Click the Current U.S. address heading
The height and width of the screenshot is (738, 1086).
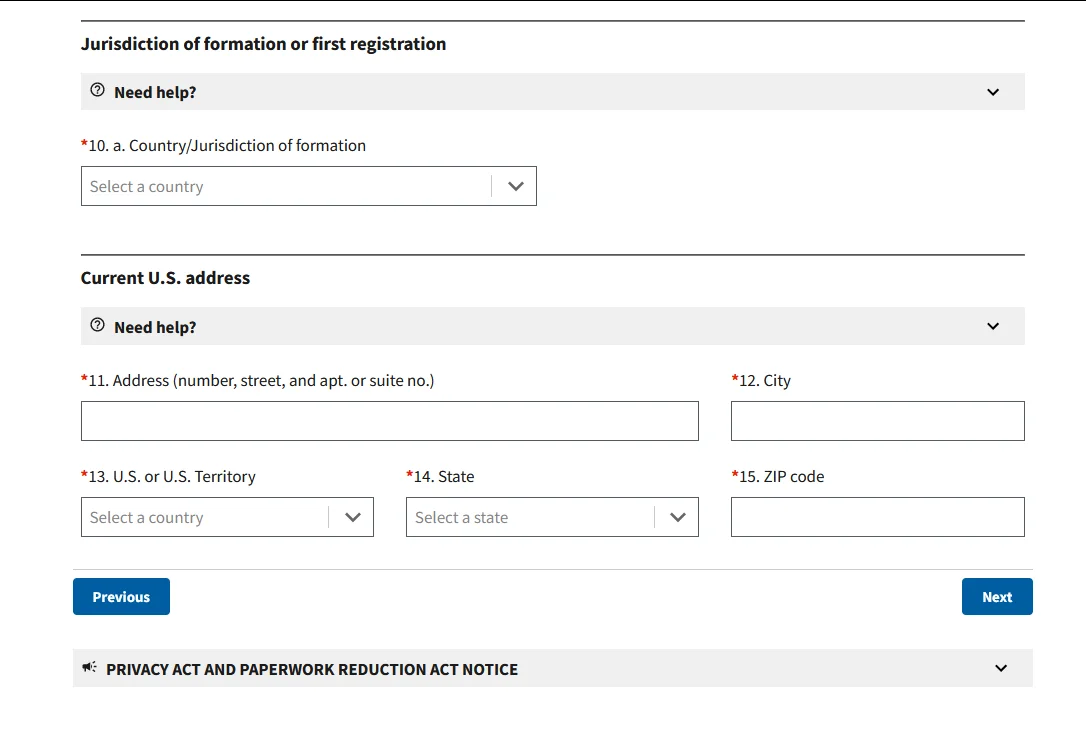(x=166, y=278)
